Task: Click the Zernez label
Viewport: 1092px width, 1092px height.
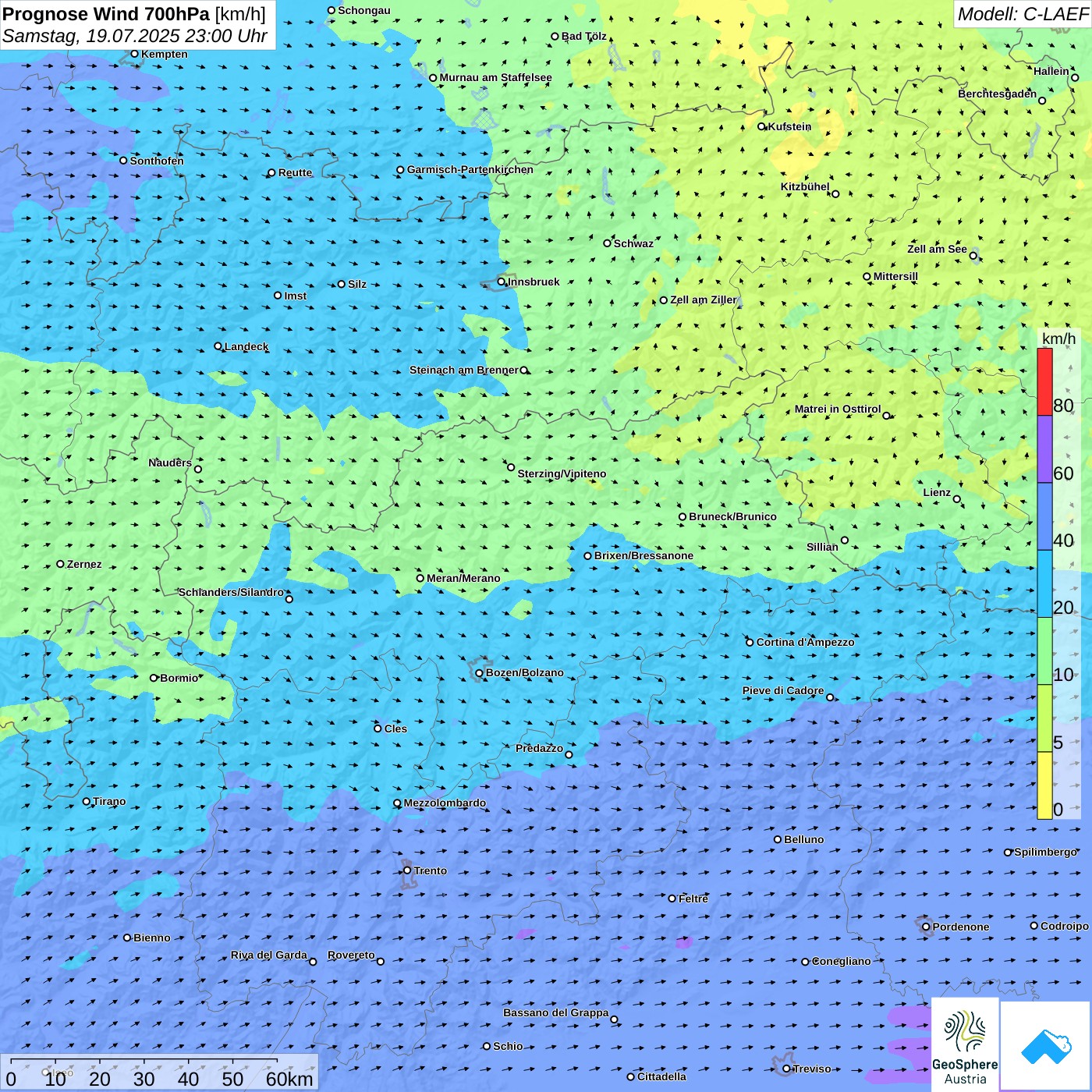Action: pyautogui.click(x=84, y=564)
